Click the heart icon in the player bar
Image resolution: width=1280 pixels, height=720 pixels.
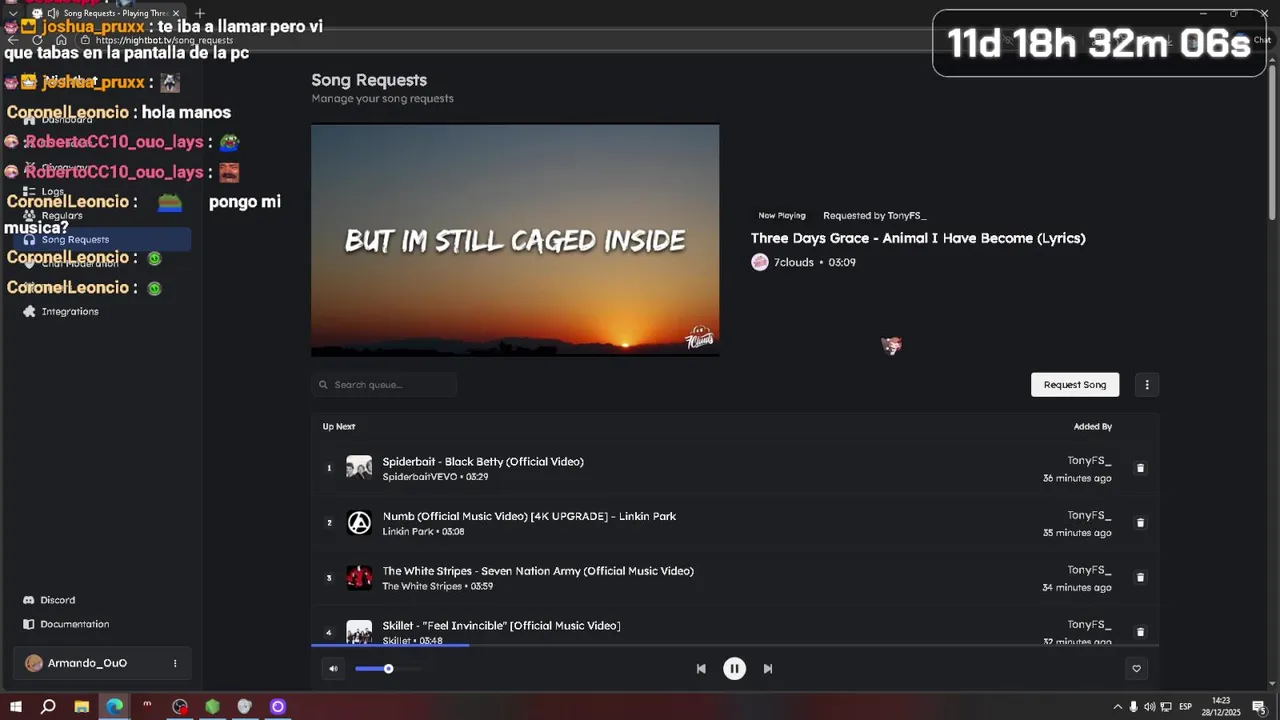1136,669
